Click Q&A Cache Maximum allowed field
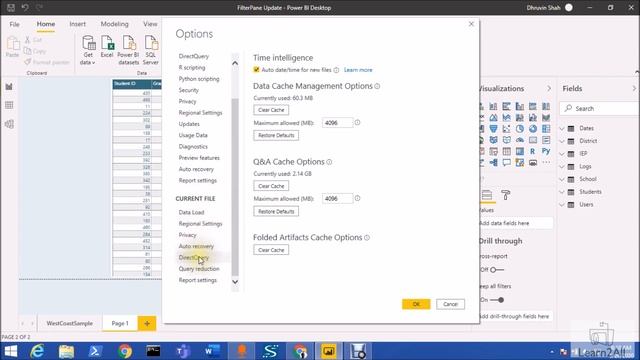The image size is (640, 360). [337, 199]
